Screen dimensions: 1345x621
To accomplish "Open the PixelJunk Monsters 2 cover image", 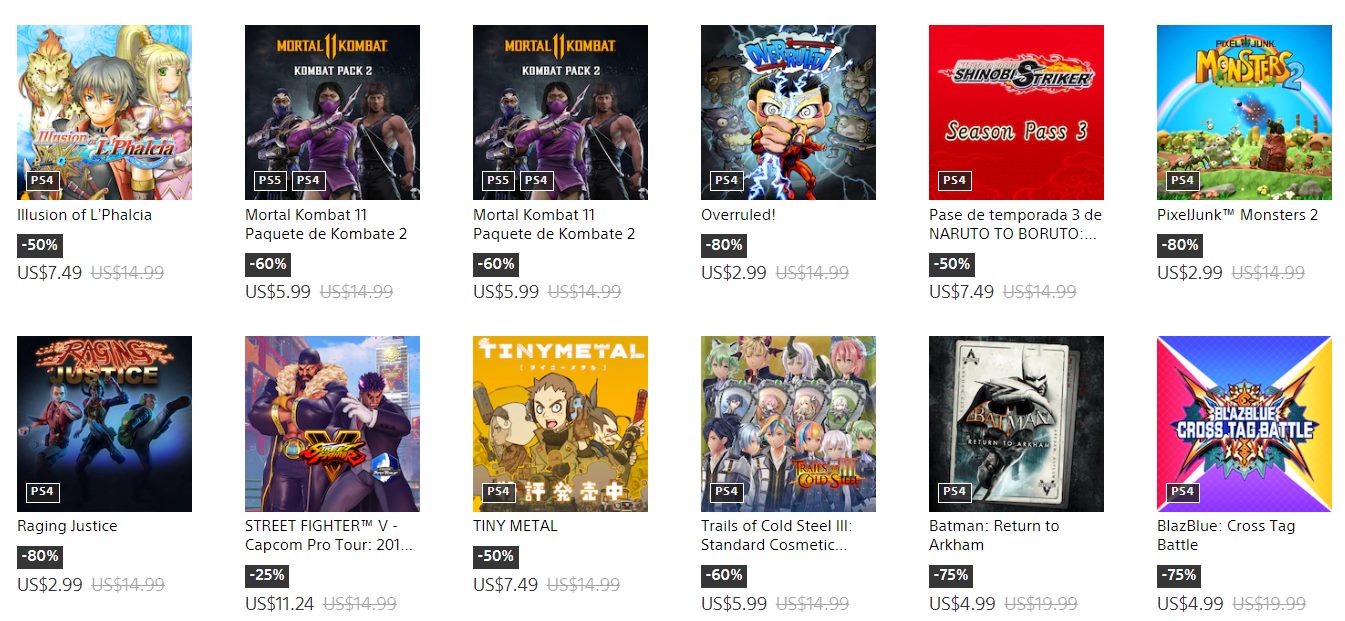I will (x=1244, y=113).
